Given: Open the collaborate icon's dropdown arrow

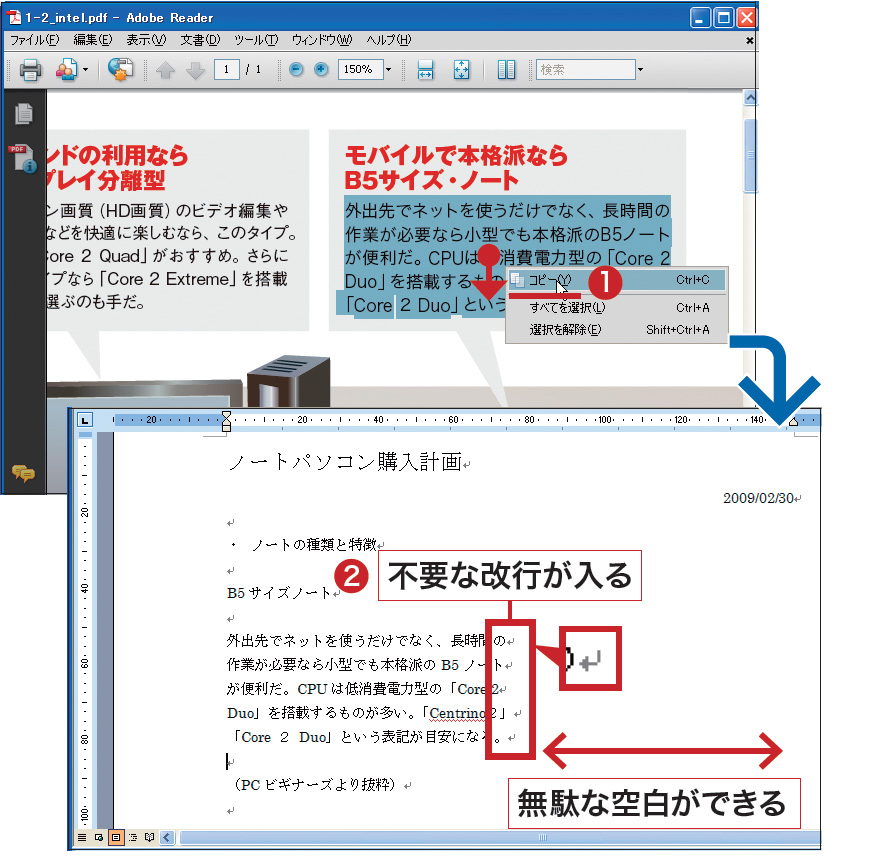Looking at the screenshot, I should [86, 70].
